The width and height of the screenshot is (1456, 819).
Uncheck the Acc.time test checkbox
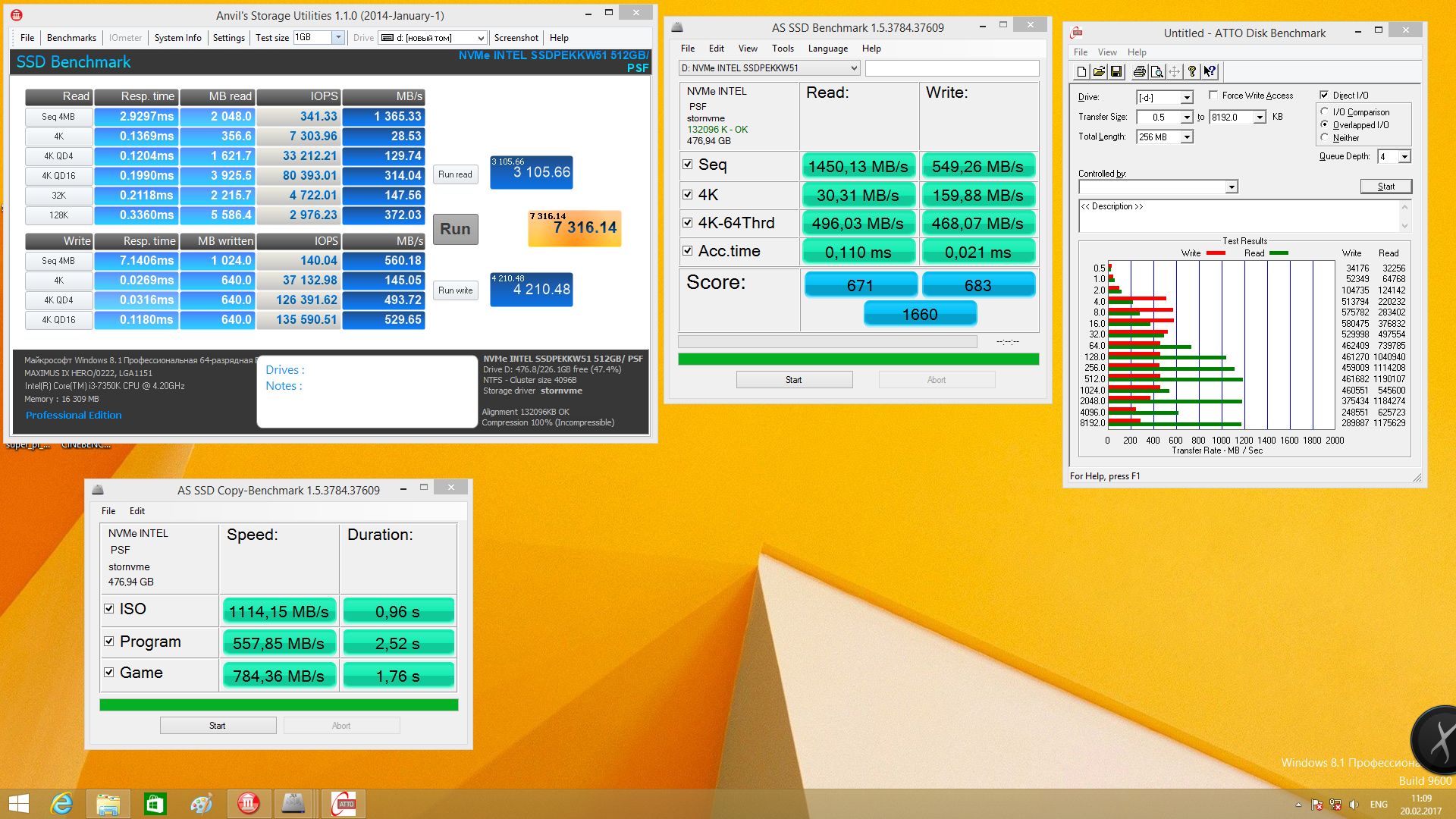[687, 251]
